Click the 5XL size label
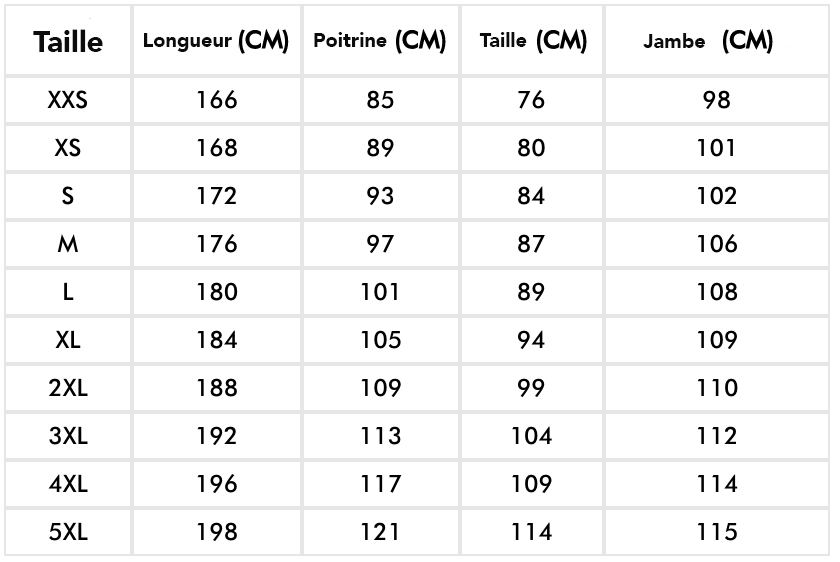 (68, 532)
